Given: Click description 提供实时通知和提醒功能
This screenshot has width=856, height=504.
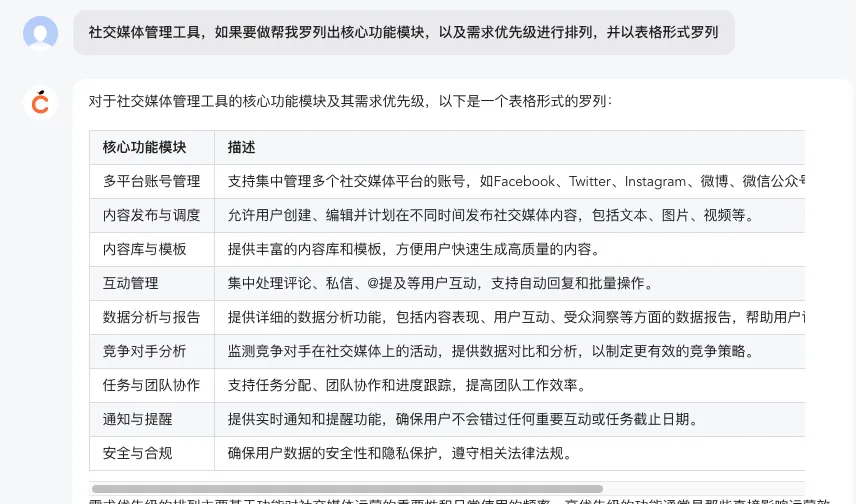Looking at the screenshot, I should (510, 419).
